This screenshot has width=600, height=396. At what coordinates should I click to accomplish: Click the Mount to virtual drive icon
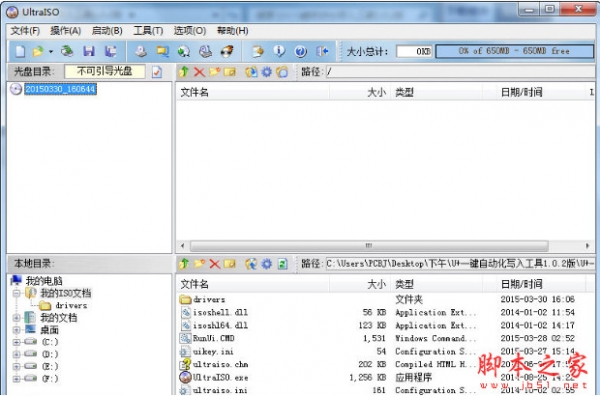tap(205, 51)
